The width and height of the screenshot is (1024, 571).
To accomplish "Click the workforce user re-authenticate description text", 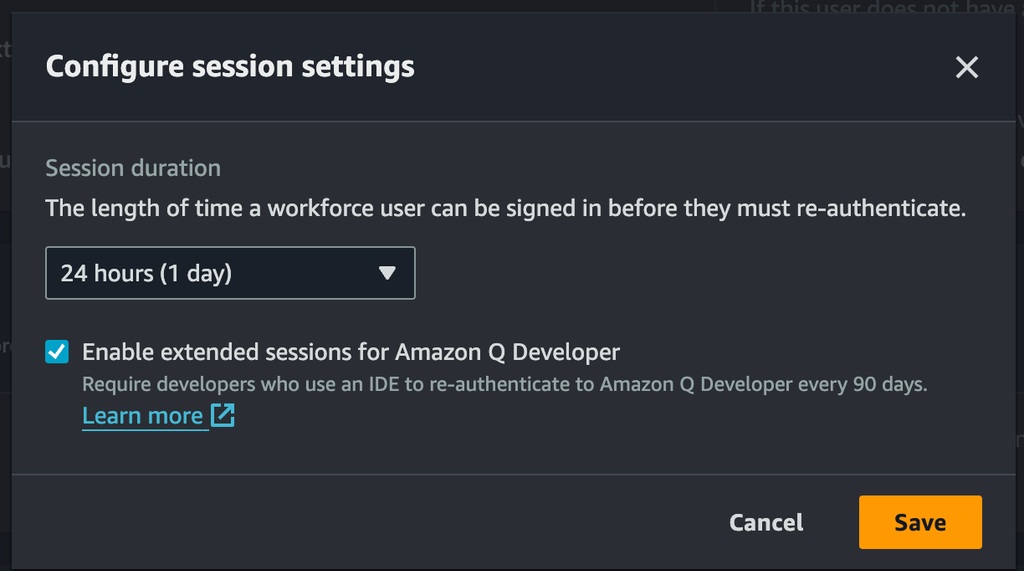I will pyautogui.click(x=505, y=210).
